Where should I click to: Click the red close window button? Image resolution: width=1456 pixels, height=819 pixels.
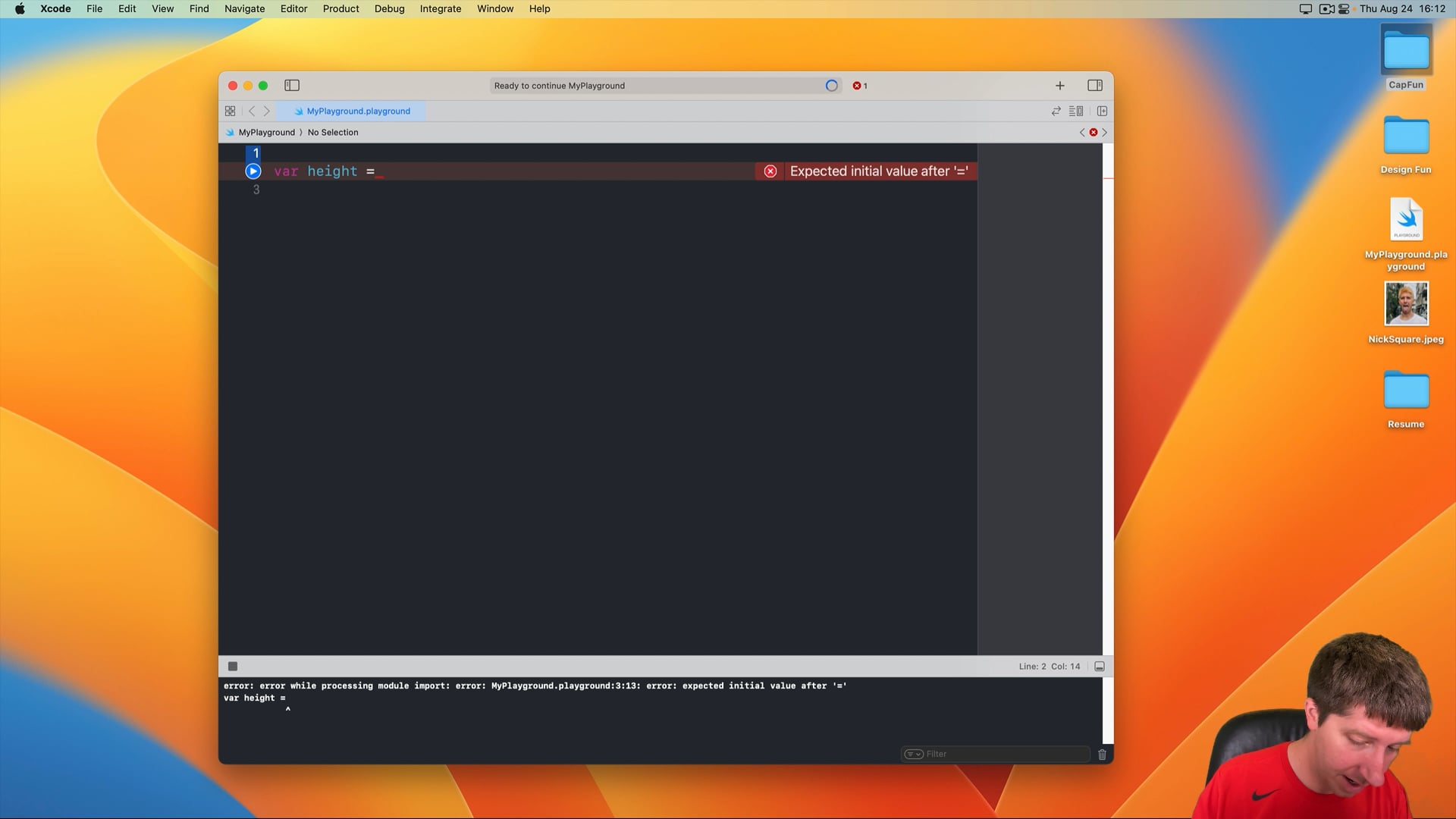[x=233, y=86]
